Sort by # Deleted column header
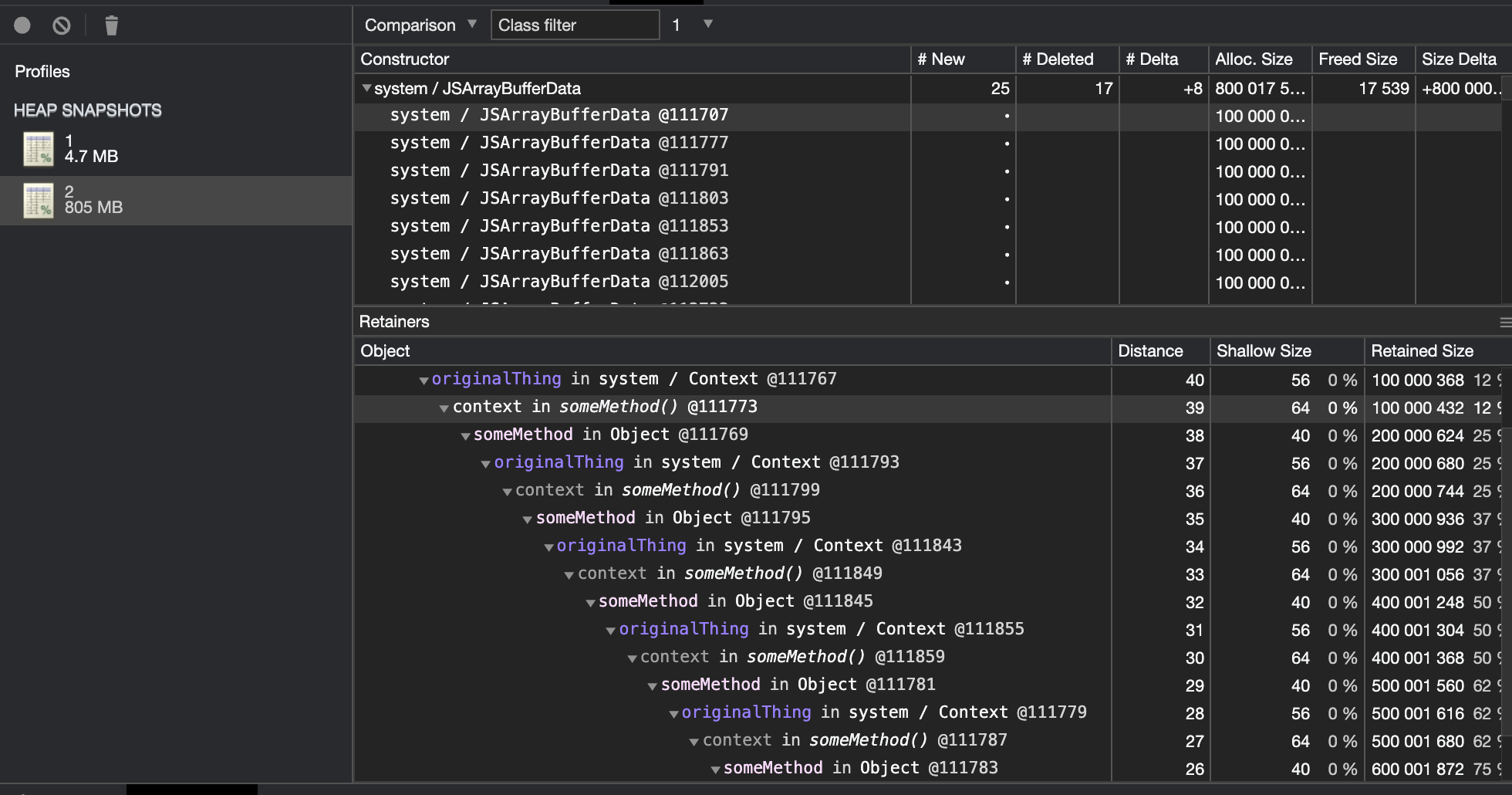Viewport: 1512px width, 795px height. coord(1067,59)
